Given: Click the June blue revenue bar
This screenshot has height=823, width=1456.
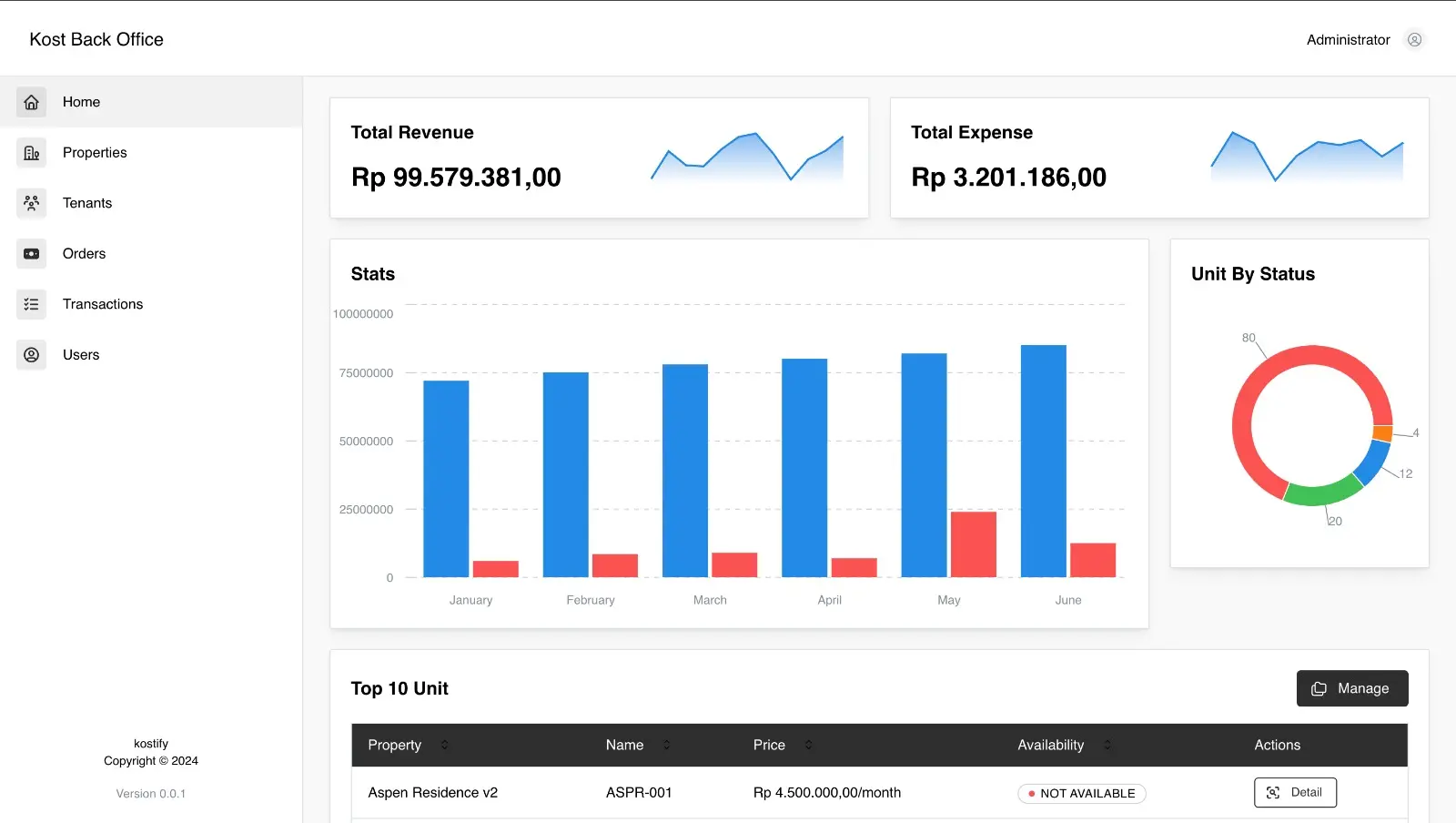Looking at the screenshot, I should click(x=1043, y=461).
